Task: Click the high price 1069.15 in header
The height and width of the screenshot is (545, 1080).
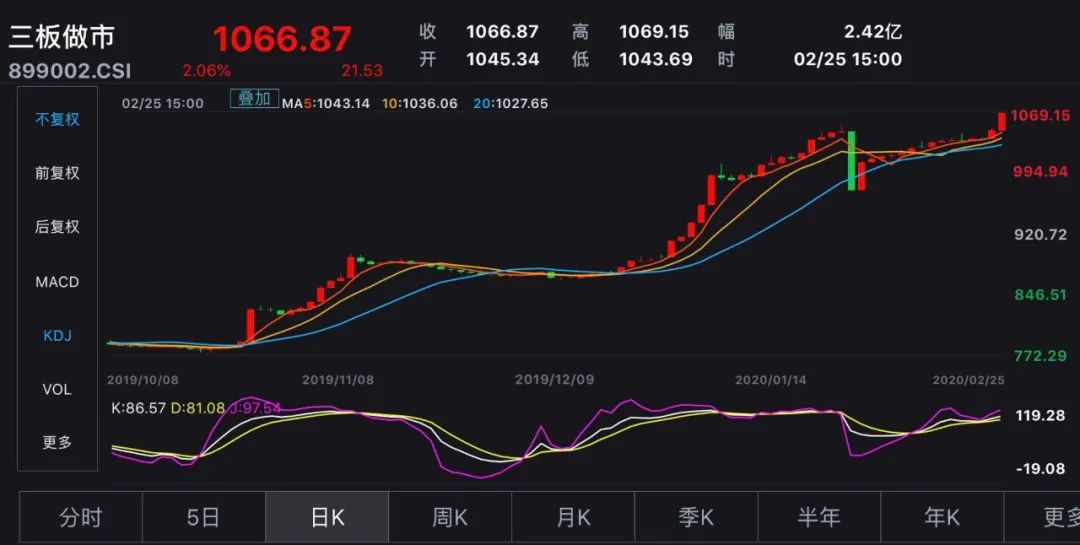Action: coord(654,31)
